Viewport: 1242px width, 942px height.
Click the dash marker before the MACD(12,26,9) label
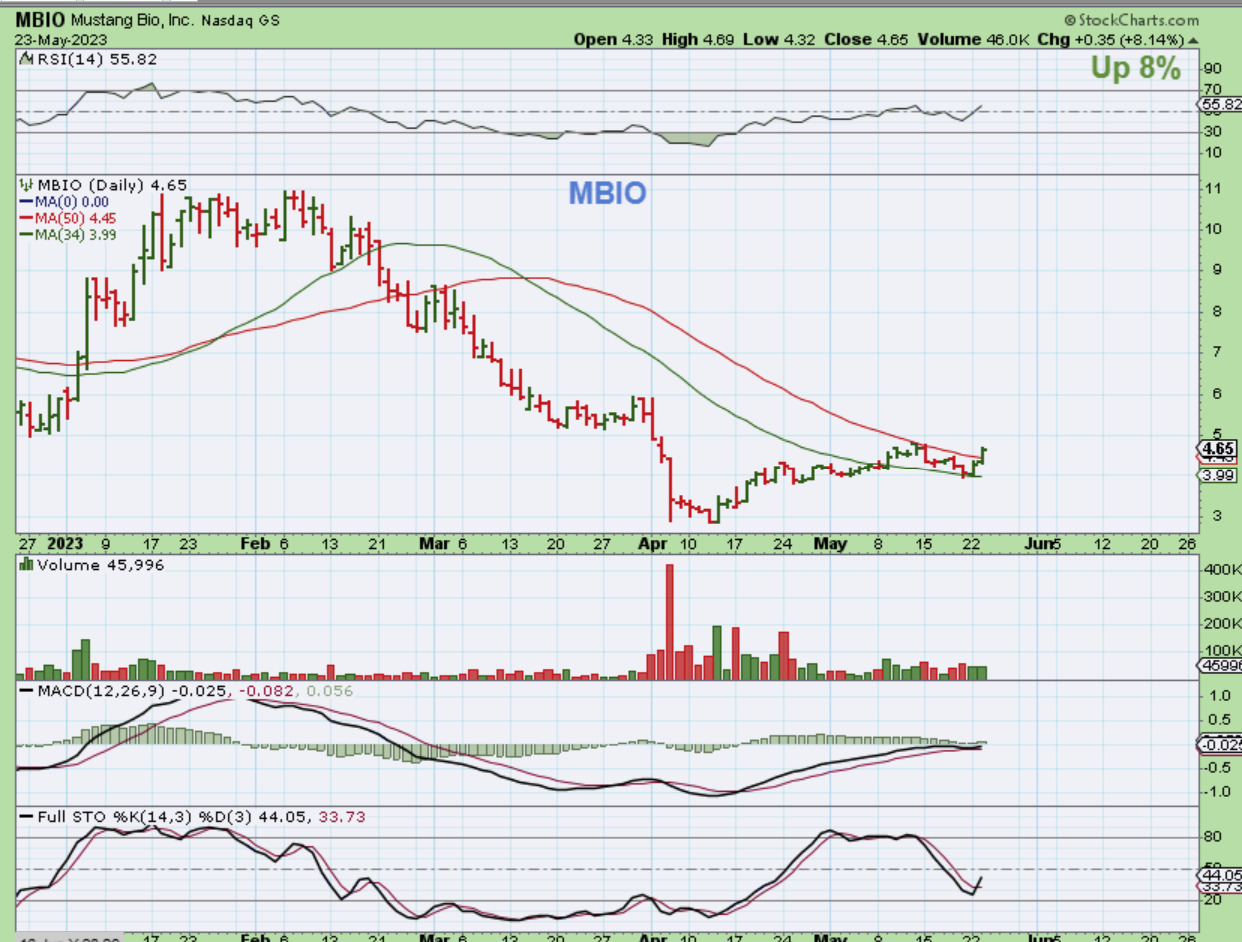[26, 691]
